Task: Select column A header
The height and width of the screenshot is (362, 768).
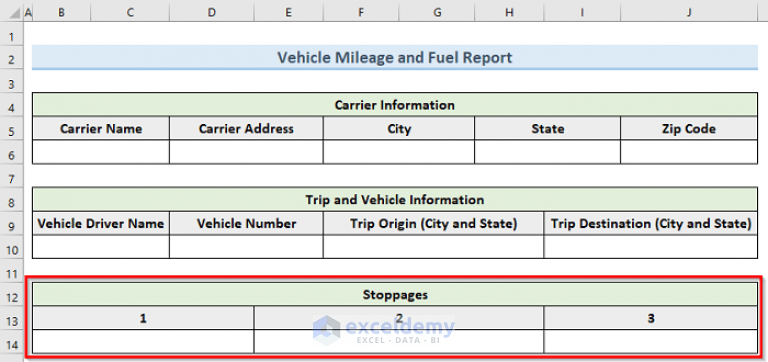Action: point(28,13)
